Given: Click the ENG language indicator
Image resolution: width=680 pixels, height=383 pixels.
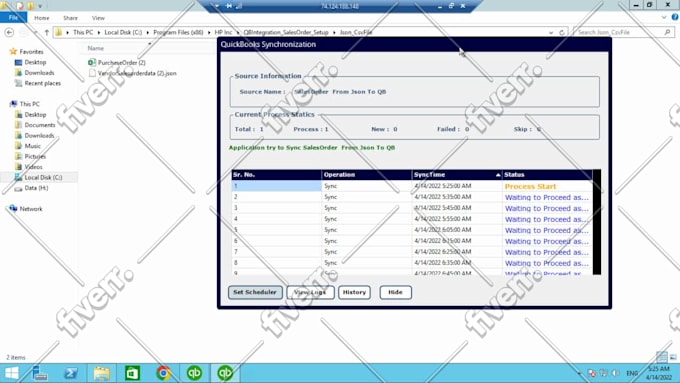Looking at the screenshot, I should click(632, 373).
